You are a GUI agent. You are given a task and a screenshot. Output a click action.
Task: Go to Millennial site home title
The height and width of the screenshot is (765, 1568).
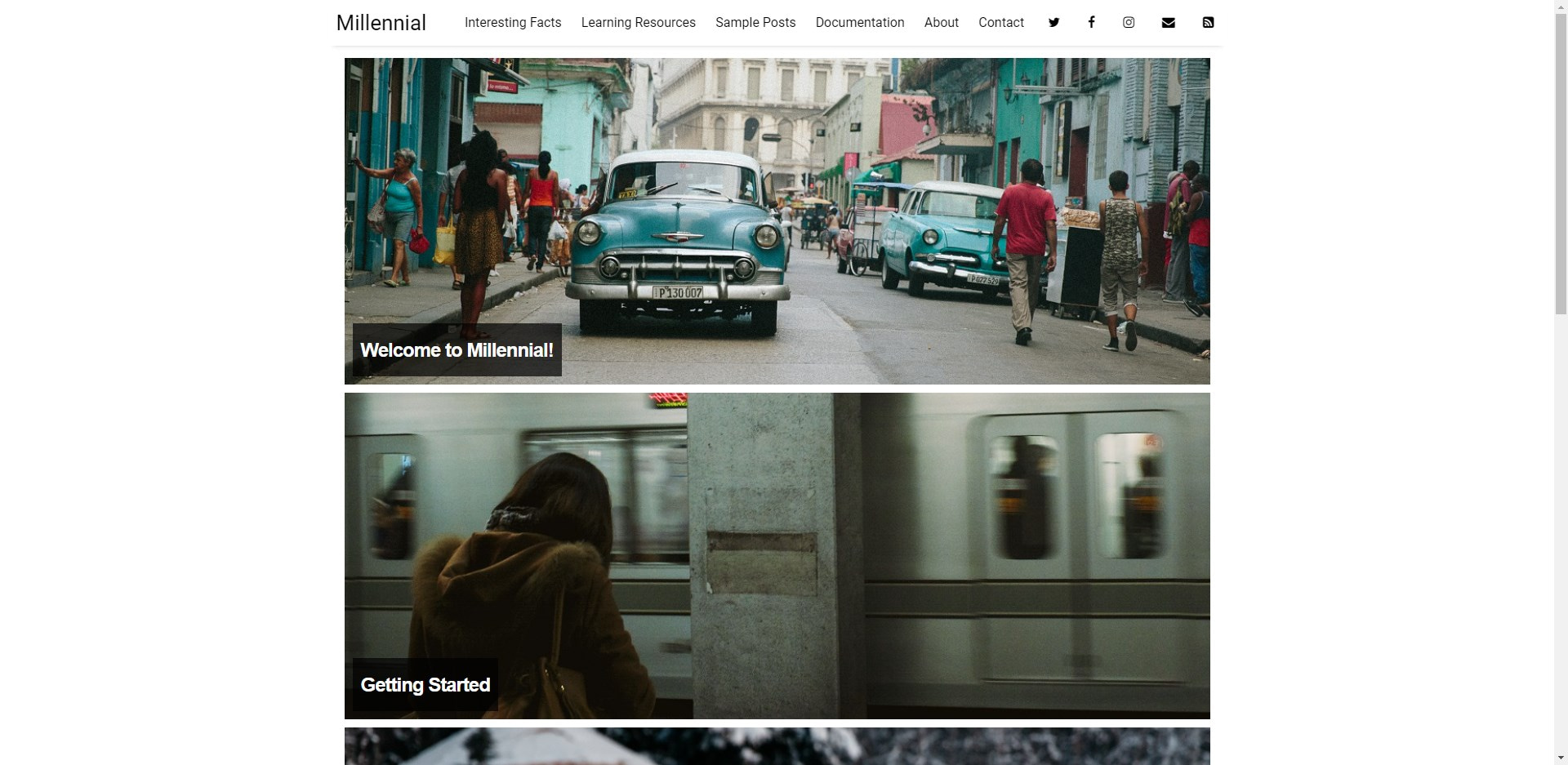click(x=381, y=23)
